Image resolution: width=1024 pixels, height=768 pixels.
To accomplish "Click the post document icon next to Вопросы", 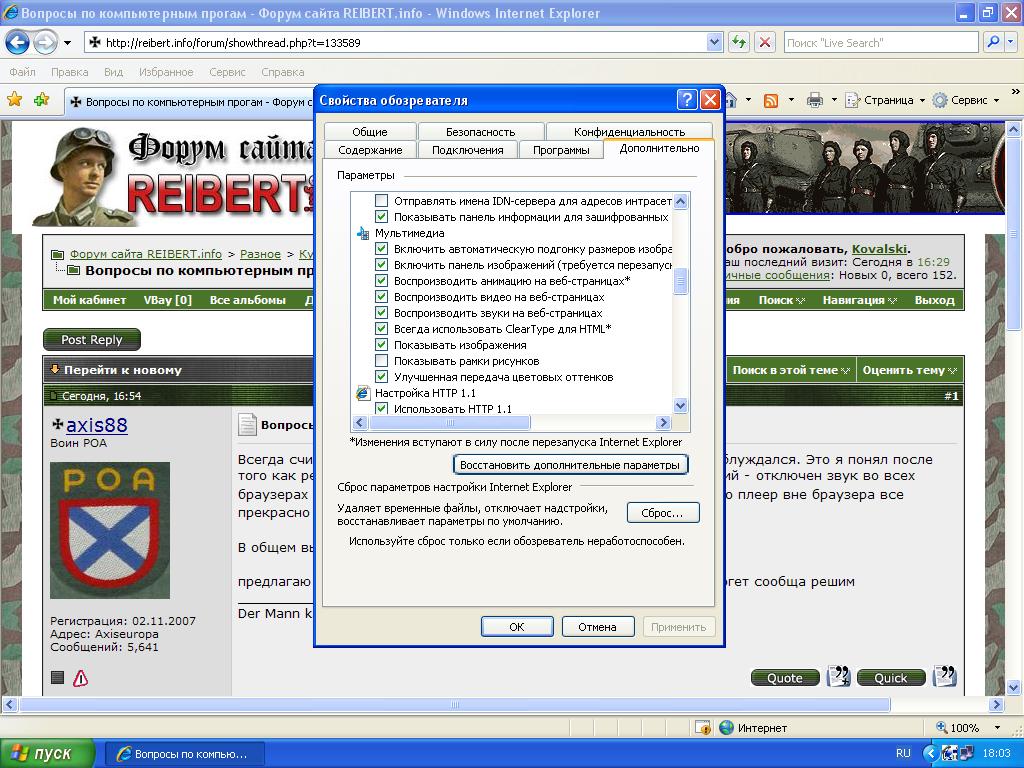I will point(248,424).
